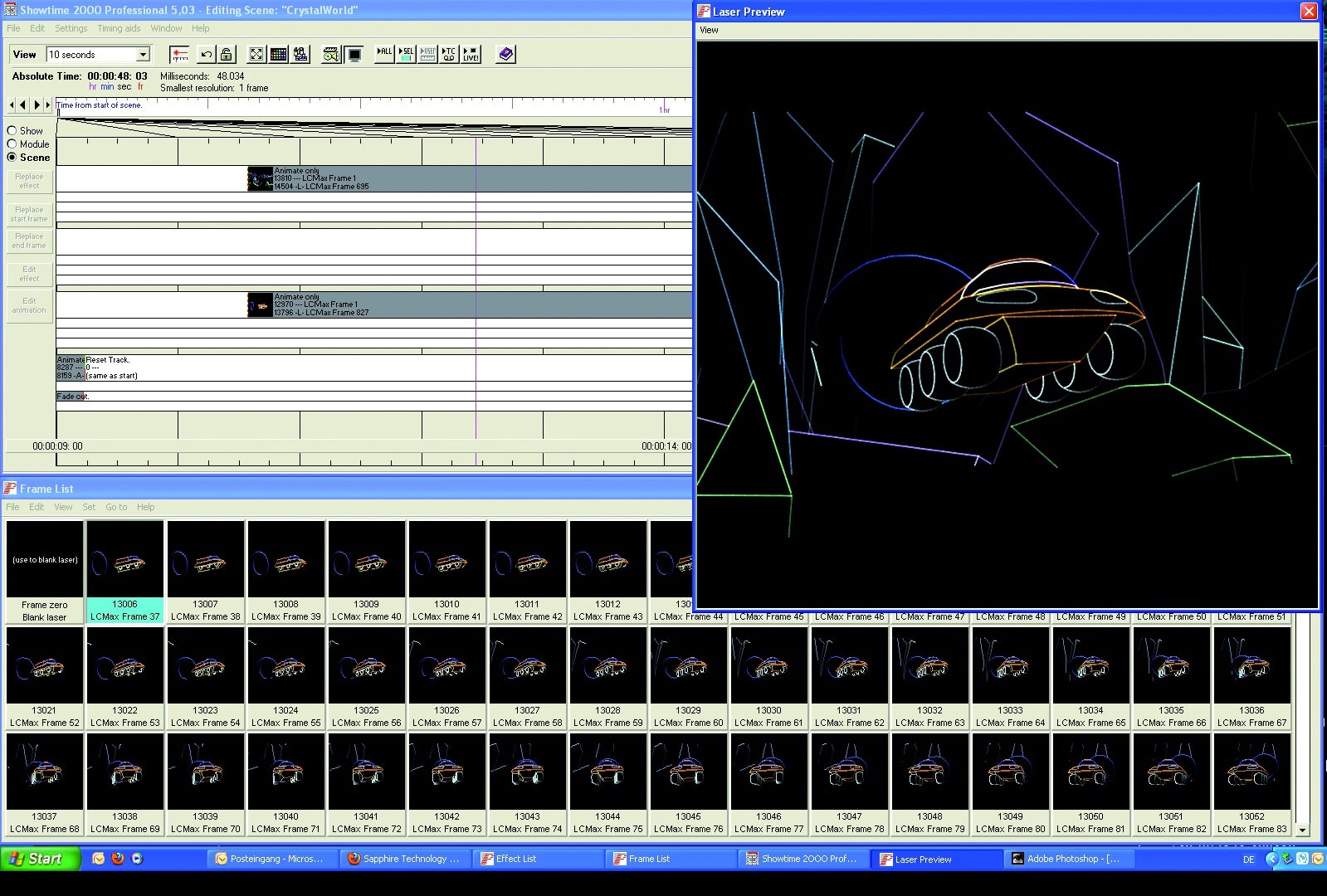Click the undo arrow toolbar icon
This screenshot has width=1327, height=896.
pos(206,55)
